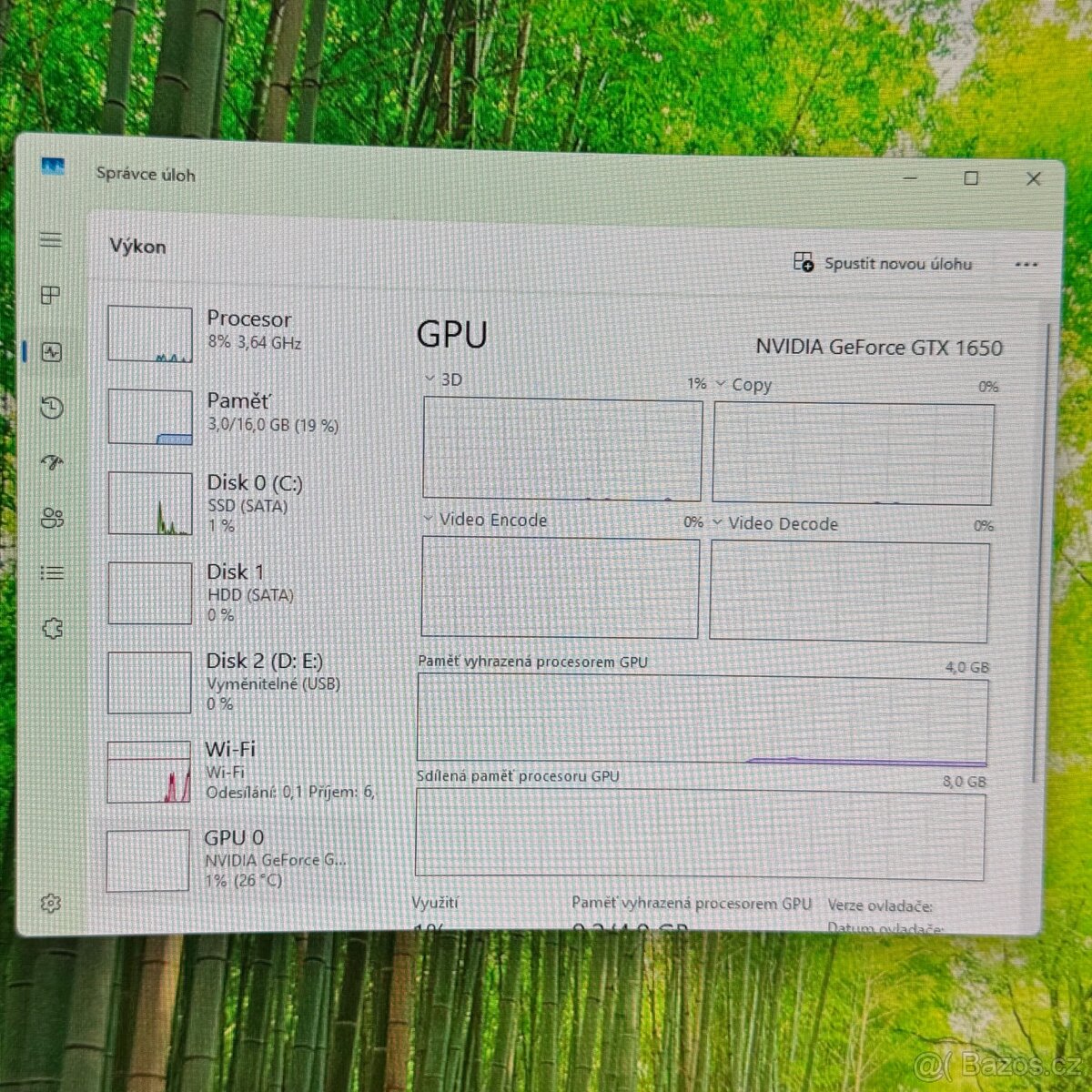Select GPU 0 entry
Viewport: 1092px width, 1092px height.
coord(242,859)
